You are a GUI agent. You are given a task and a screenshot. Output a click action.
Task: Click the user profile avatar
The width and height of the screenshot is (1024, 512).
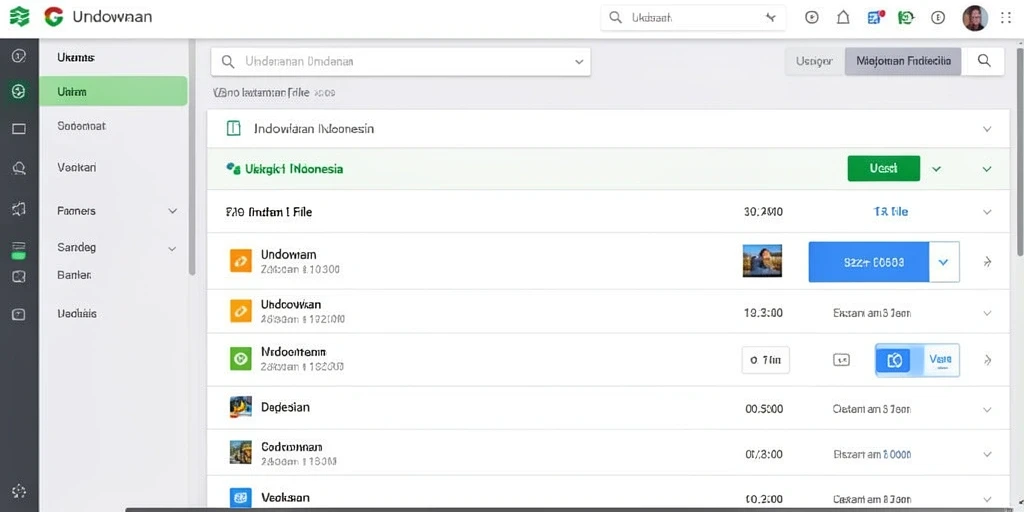(x=975, y=18)
